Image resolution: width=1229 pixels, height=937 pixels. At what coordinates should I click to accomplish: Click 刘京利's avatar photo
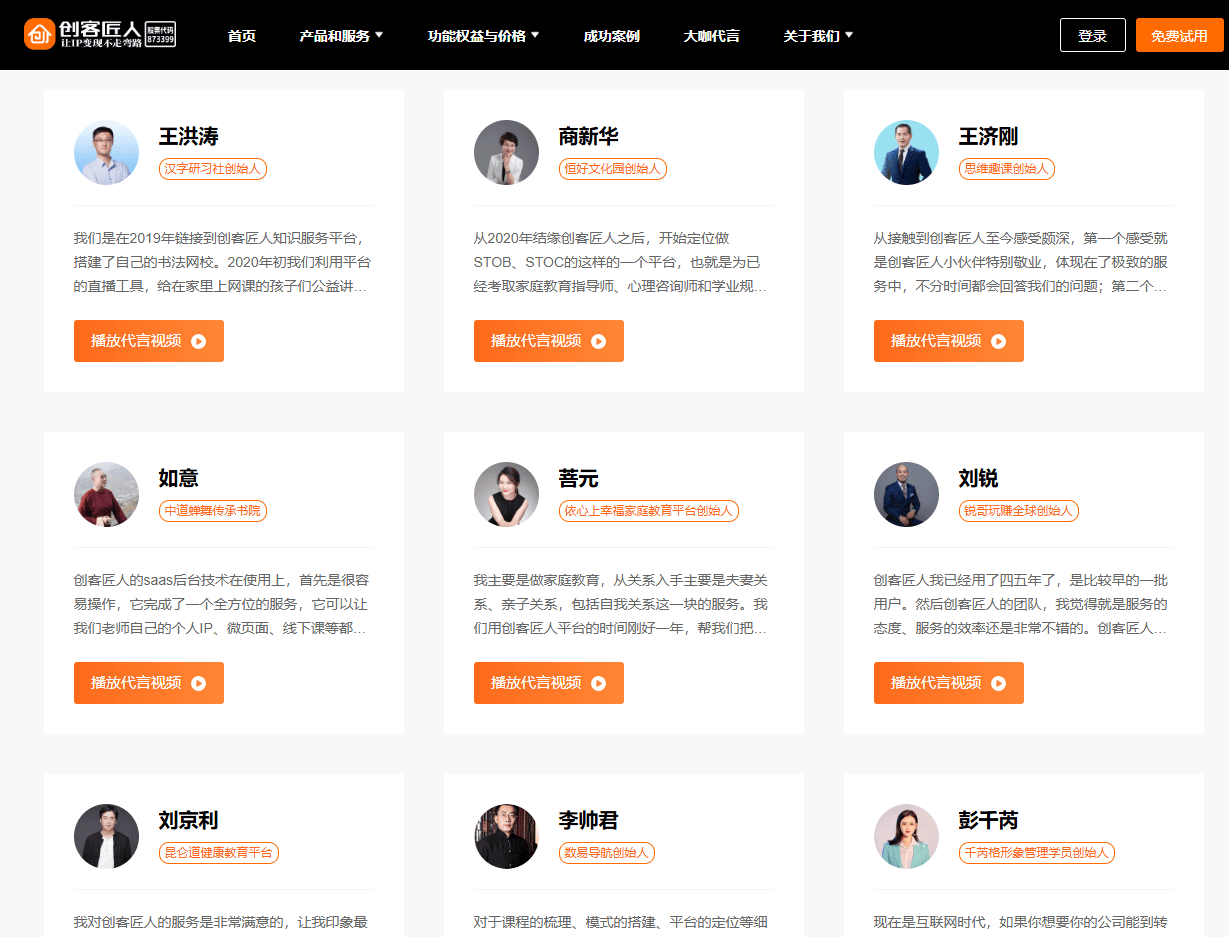[x=106, y=837]
